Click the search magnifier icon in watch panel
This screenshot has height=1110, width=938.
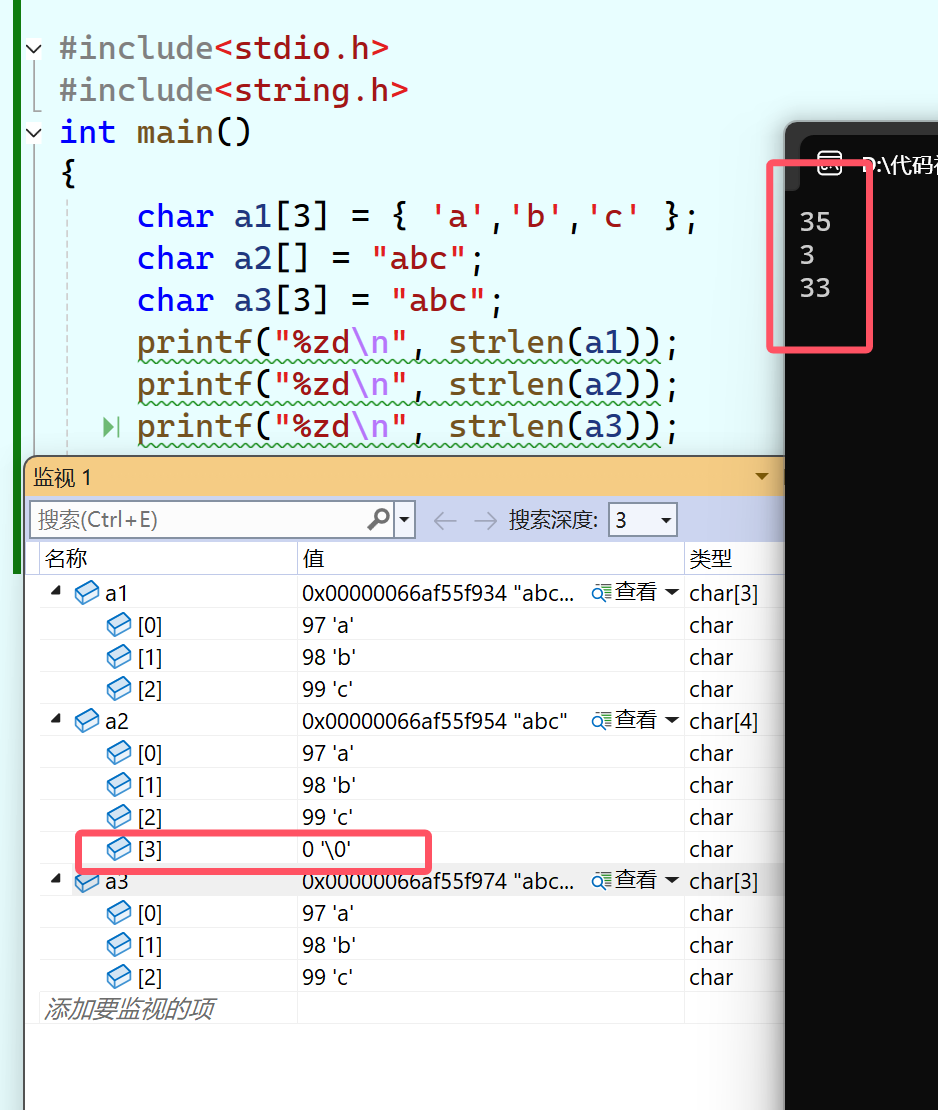point(379,520)
